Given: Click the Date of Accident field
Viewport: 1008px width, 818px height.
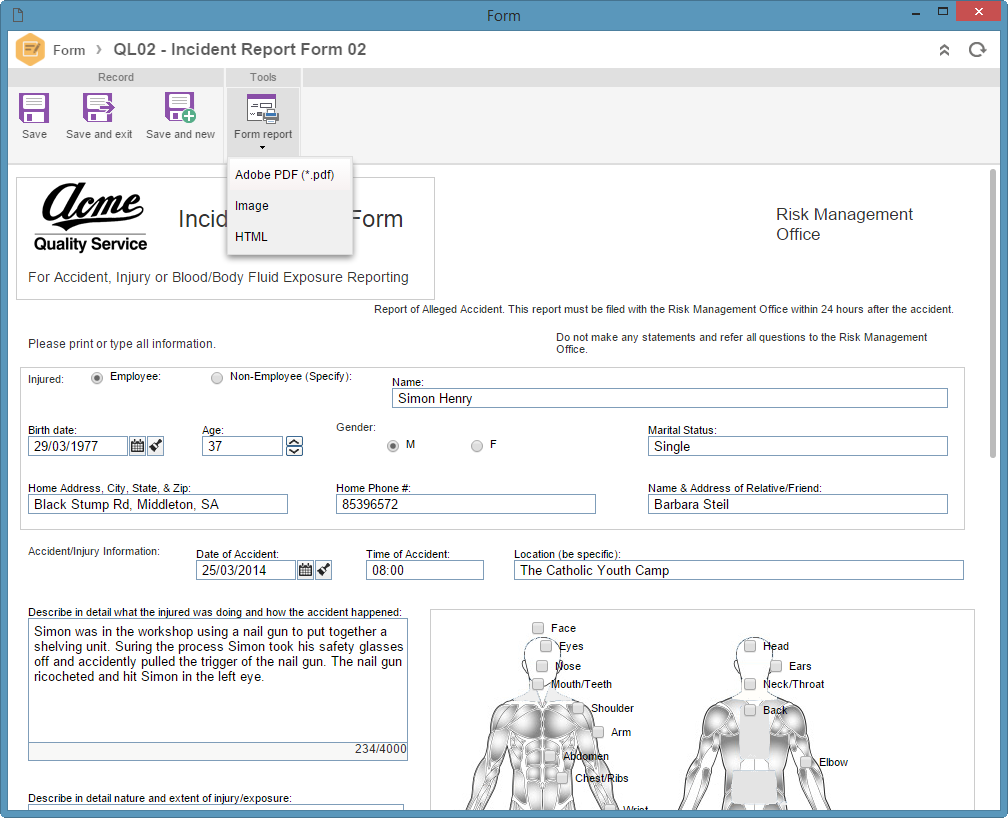Looking at the screenshot, I should pos(246,570).
